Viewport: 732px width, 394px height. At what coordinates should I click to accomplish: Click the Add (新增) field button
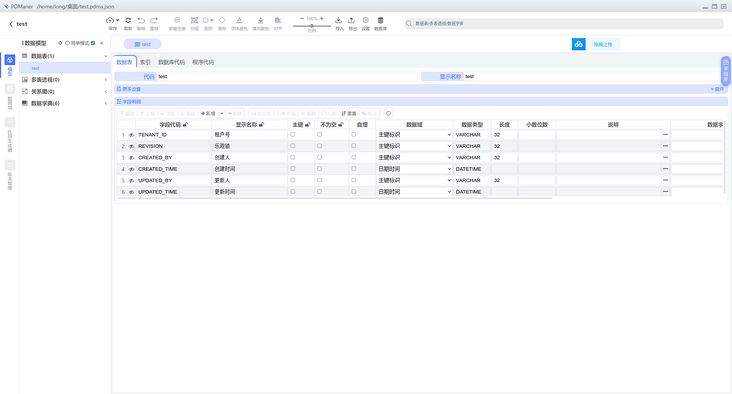pos(208,113)
